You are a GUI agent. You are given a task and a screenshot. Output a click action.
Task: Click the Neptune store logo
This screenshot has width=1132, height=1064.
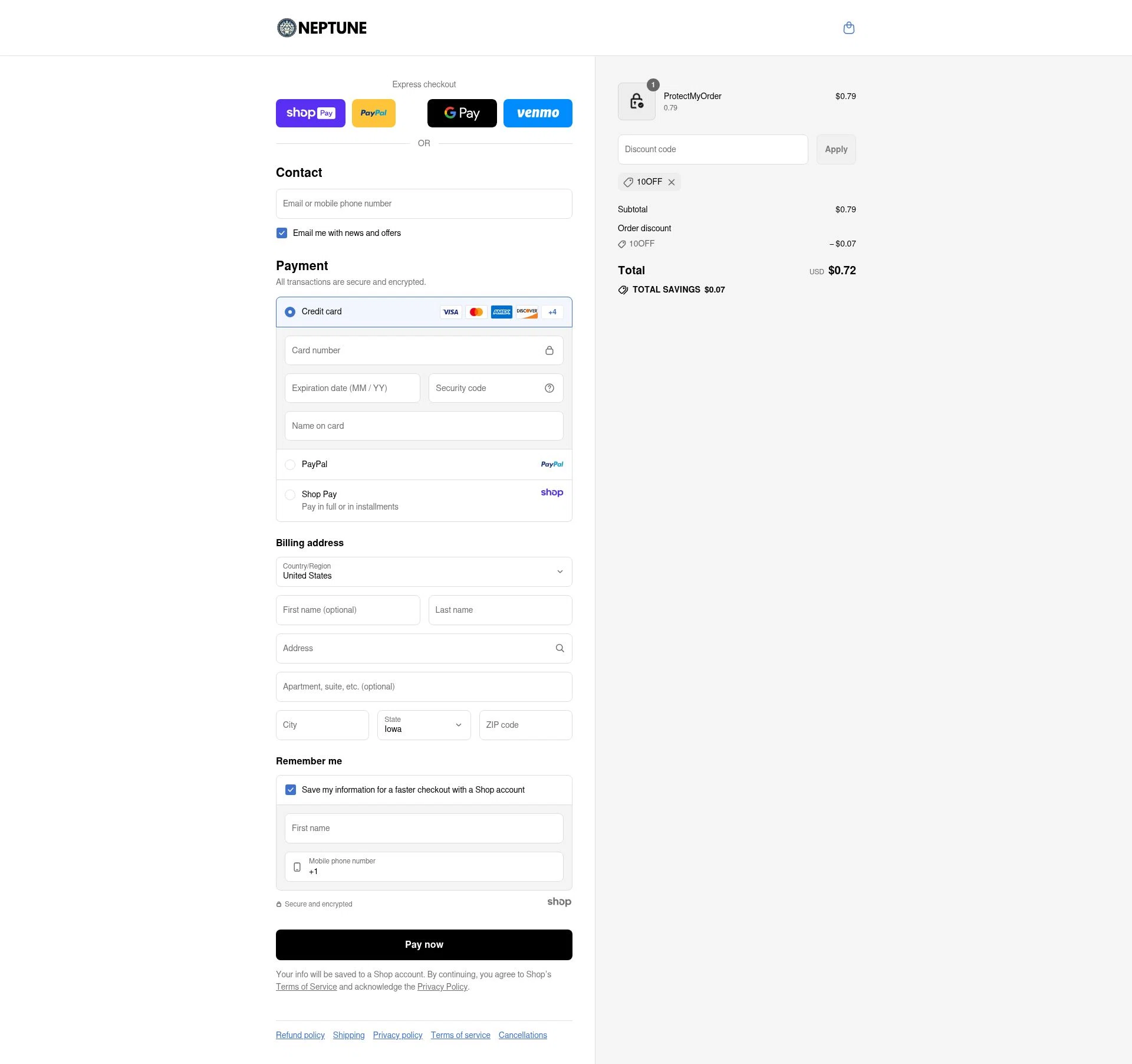(x=321, y=27)
